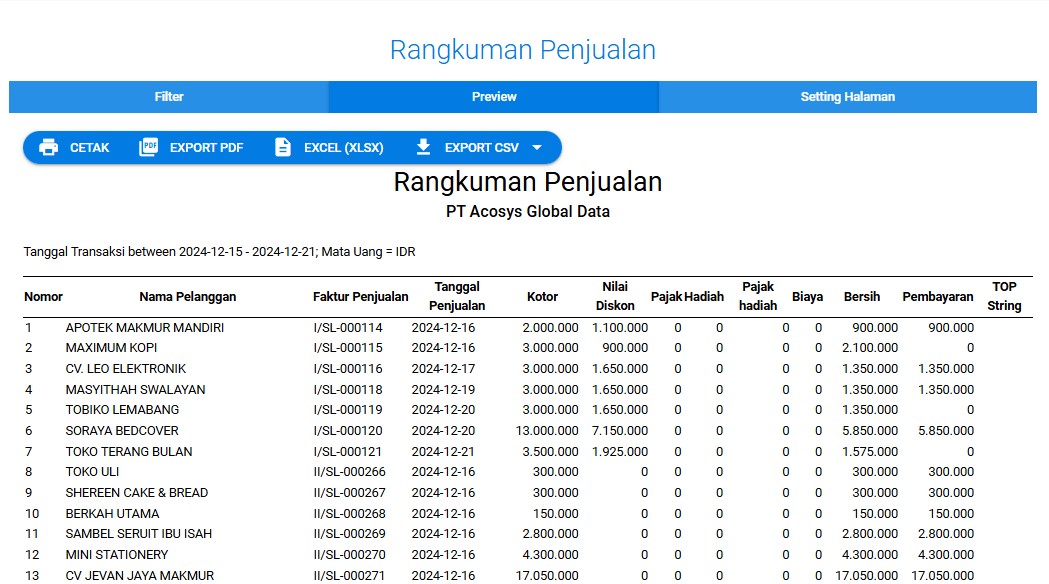Screen dimensions: 1049x584
Task: Click the PDF file icon
Action: click(148, 148)
